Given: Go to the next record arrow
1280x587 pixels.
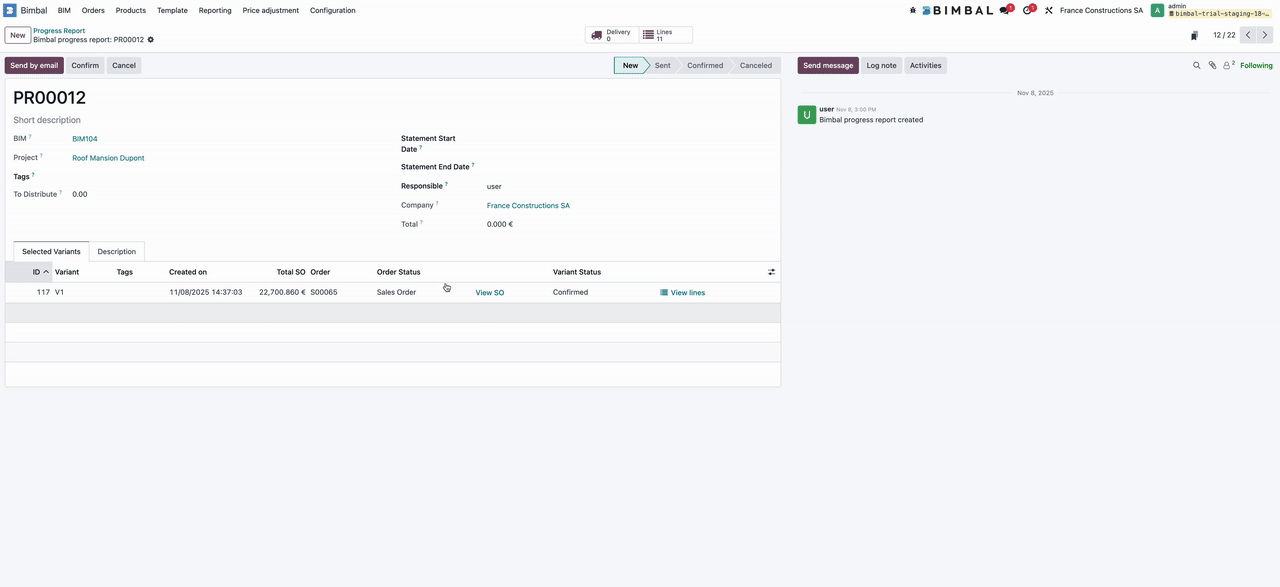Looking at the screenshot, I should [x=1265, y=35].
